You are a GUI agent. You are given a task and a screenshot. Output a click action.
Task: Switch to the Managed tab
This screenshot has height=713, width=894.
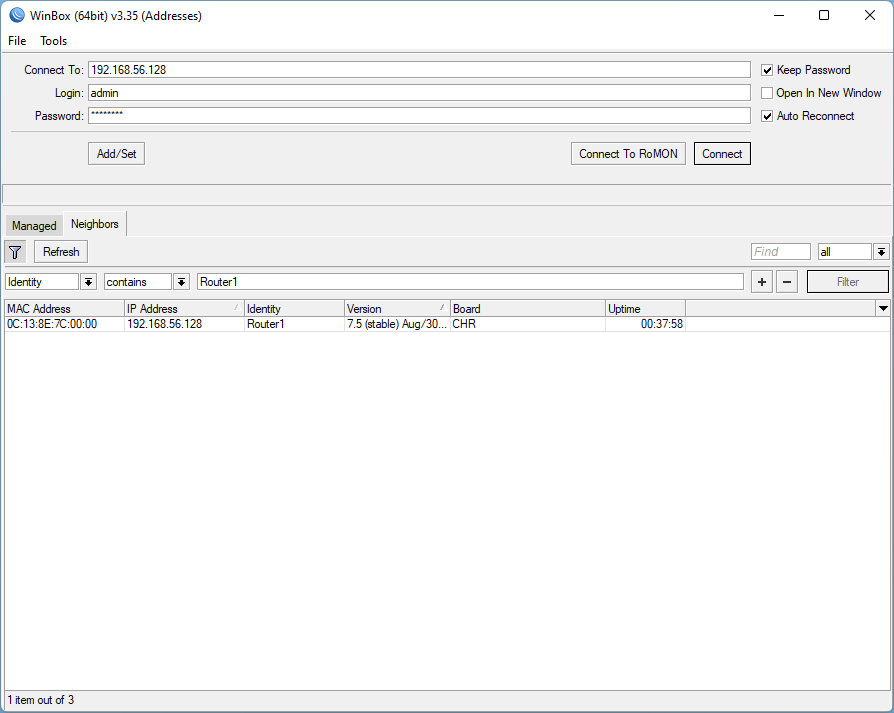click(x=33, y=224)
